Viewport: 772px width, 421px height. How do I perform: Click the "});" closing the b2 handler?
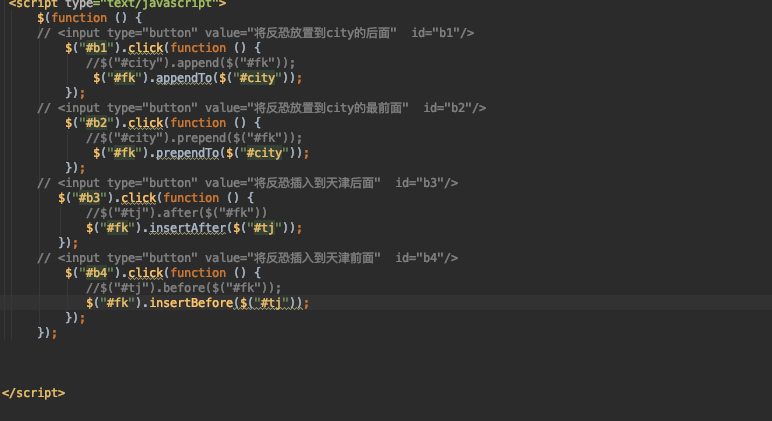pyautogui.click(x=75, y=168)
